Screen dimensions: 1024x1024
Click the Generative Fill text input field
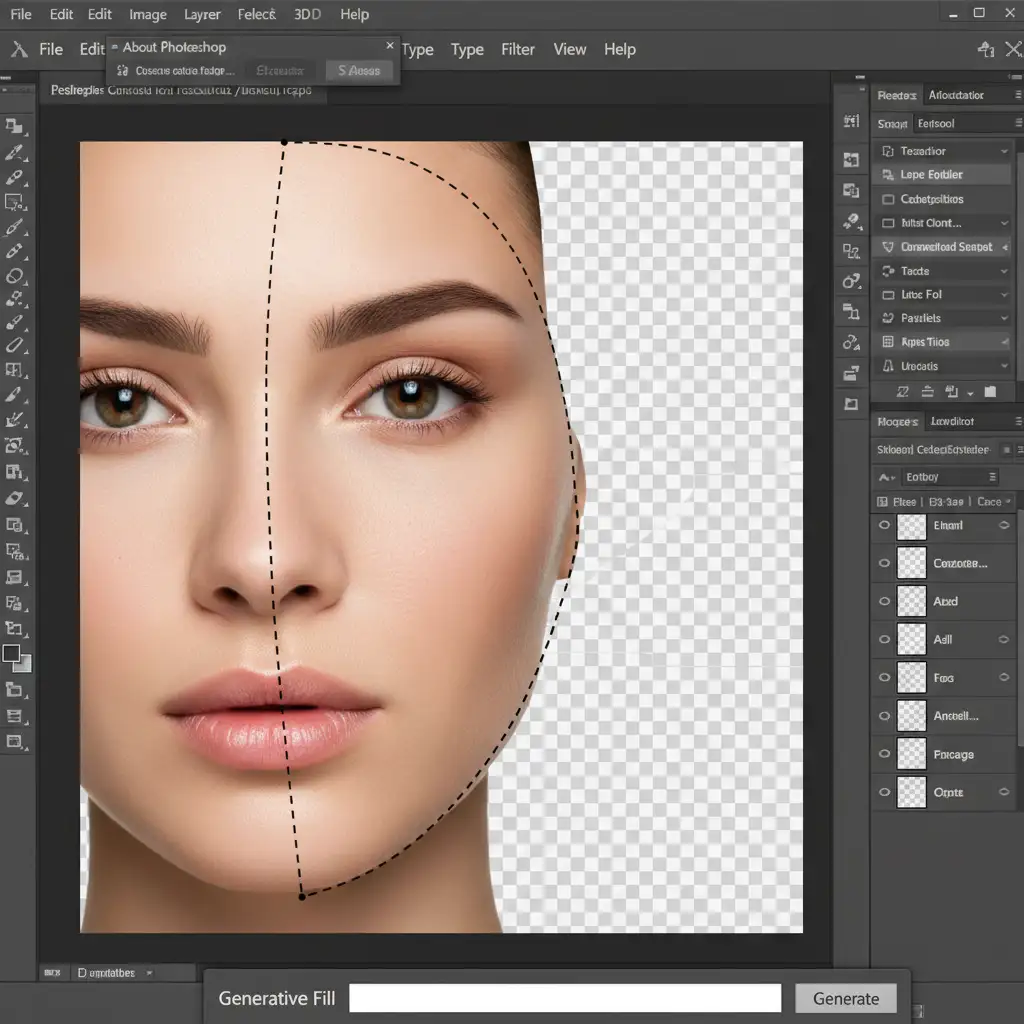[x=564, y=998]
